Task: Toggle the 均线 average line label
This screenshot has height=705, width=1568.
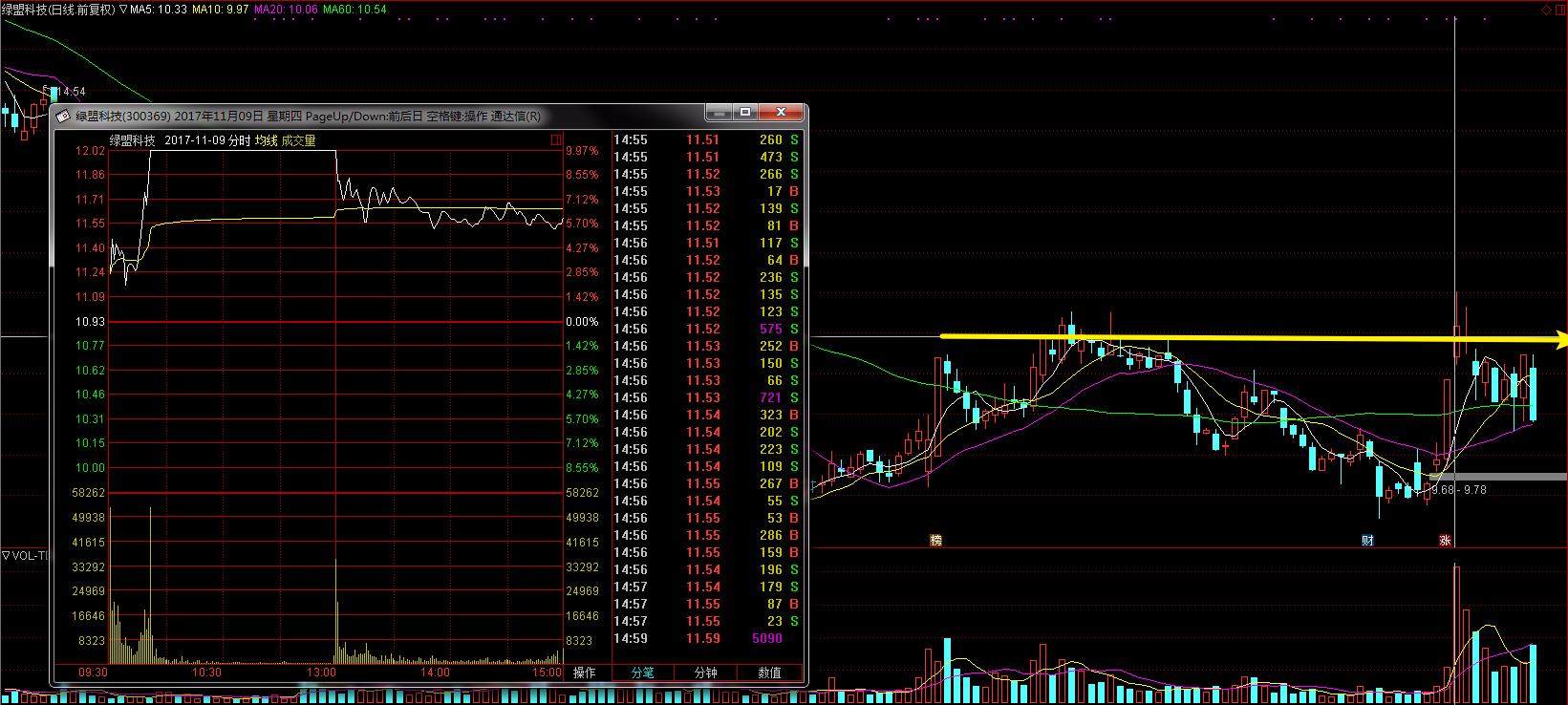Action: pyautogui.click(x=266, y=140)
